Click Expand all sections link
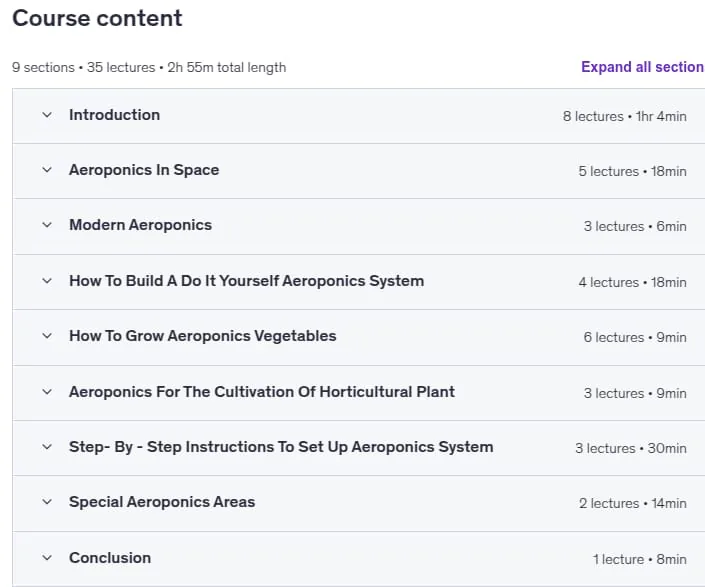 point(643,67)
